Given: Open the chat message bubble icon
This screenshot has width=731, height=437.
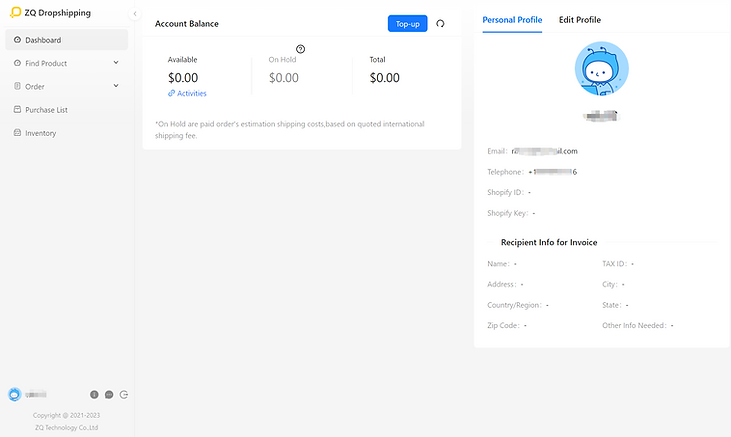Looking at the screenshot, I should point(109,395).
